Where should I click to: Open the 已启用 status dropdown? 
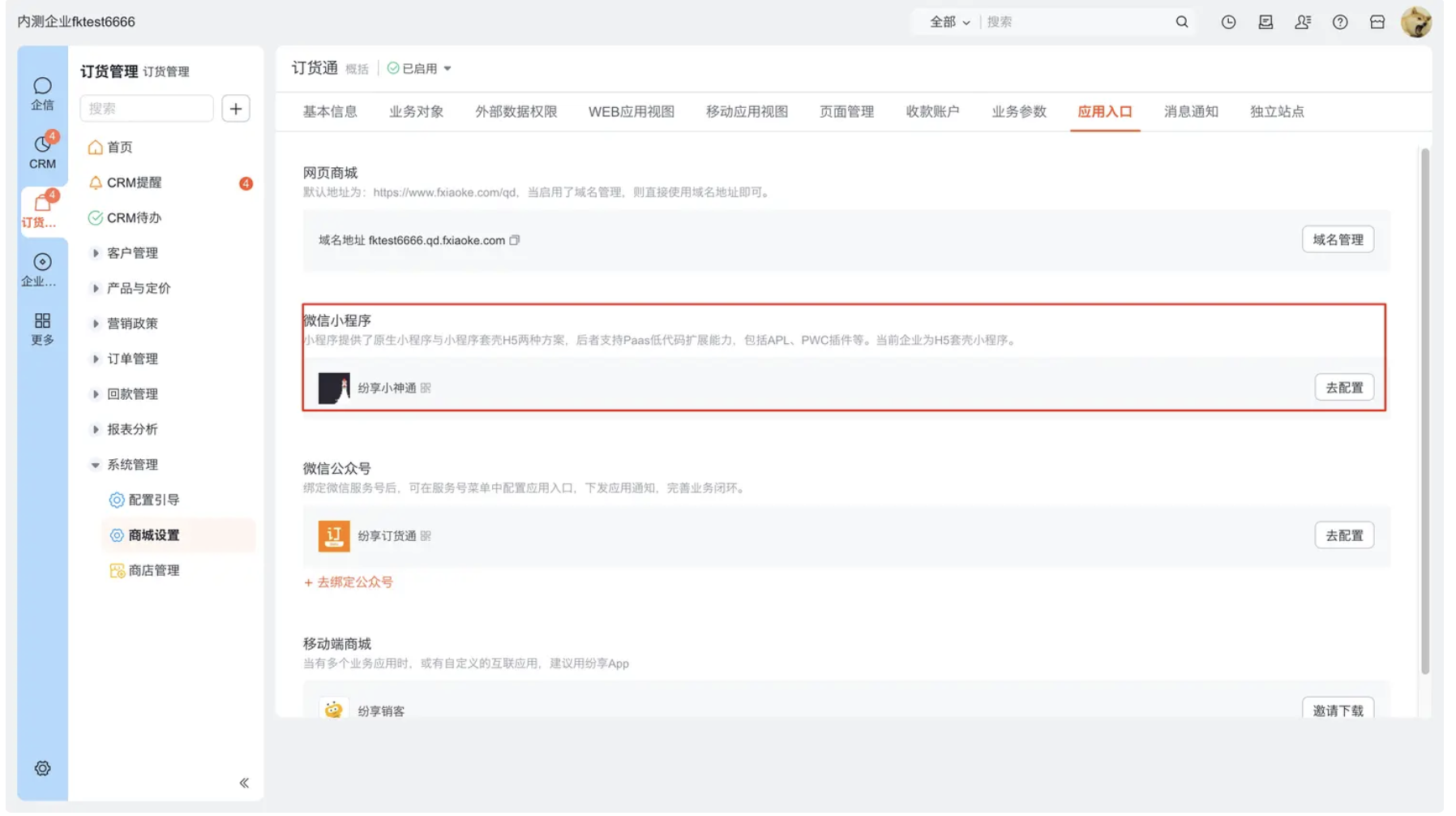[x=419, y=69]
